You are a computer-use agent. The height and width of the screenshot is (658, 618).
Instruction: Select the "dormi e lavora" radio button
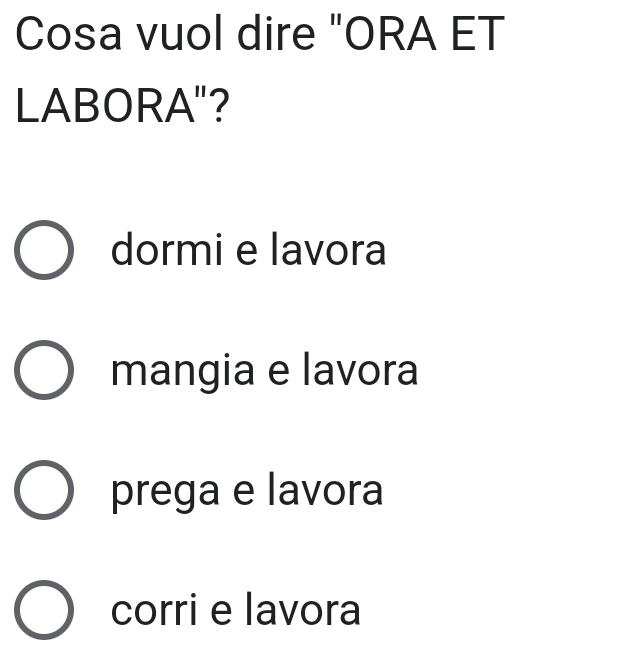click(44, 251)
